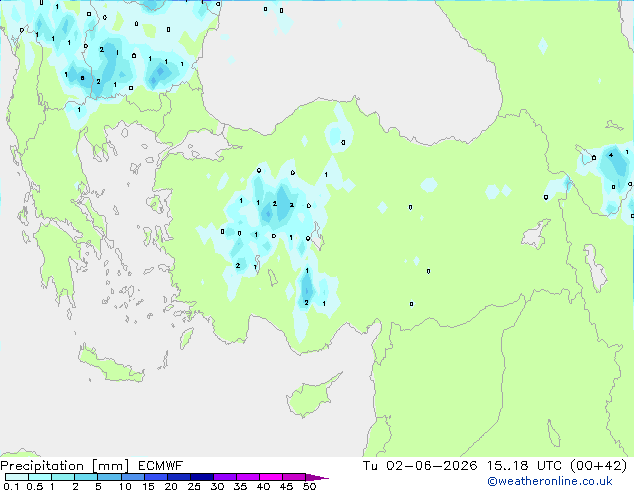Click the "ECMWF" model label
Viewport: 634px width, 490px height.
[161, 466]
